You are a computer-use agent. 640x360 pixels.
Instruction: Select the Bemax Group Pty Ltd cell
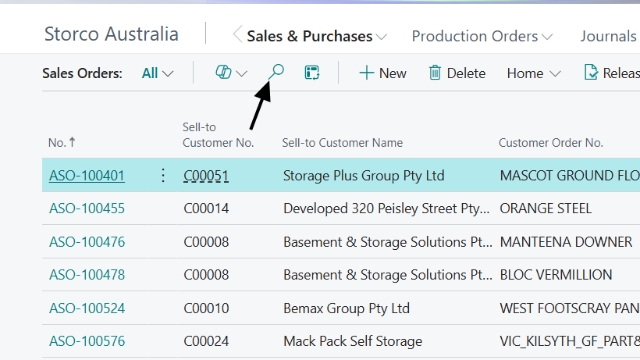(346, 308)
